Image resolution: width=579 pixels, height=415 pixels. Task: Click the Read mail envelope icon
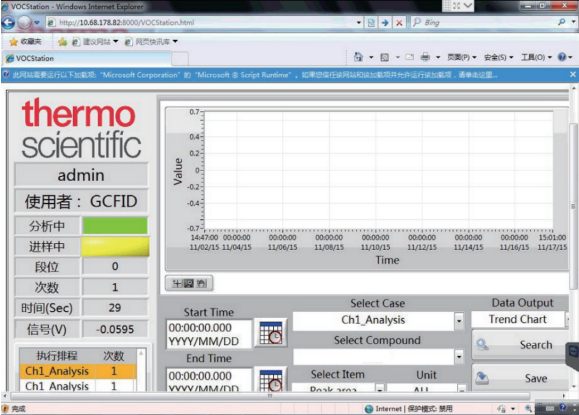tap(409, 57)
